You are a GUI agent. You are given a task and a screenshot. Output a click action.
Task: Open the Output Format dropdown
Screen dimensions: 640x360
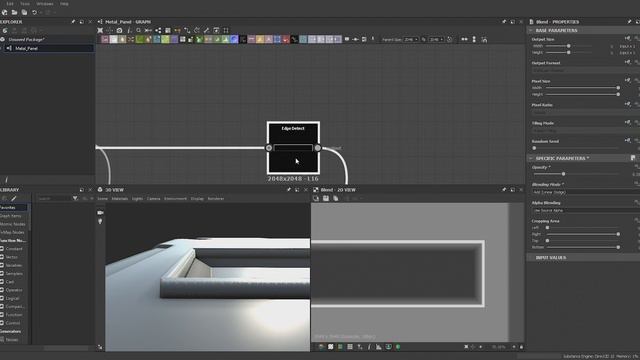click(586, 70)
